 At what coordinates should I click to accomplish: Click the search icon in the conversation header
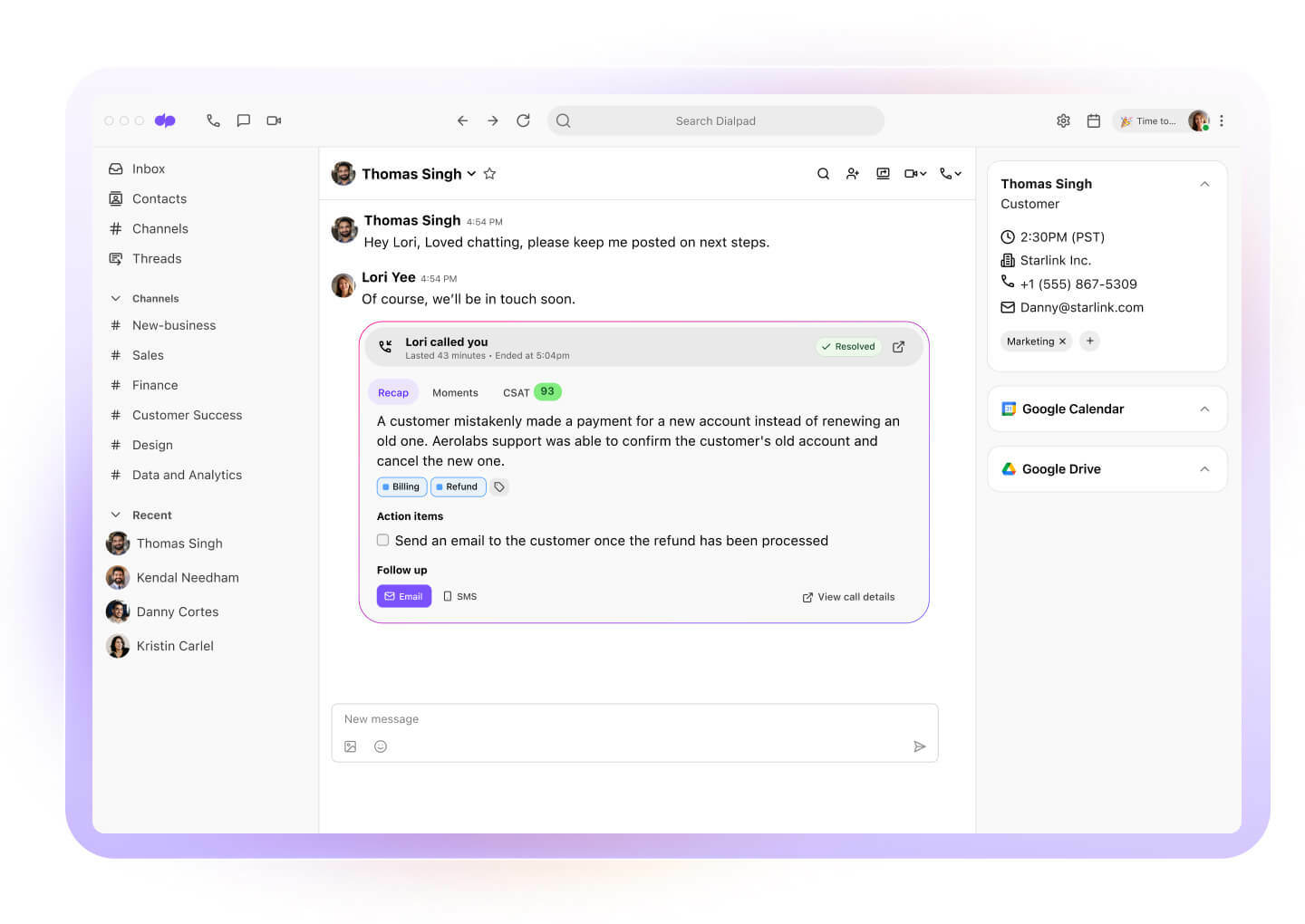(x=823, y=173)
